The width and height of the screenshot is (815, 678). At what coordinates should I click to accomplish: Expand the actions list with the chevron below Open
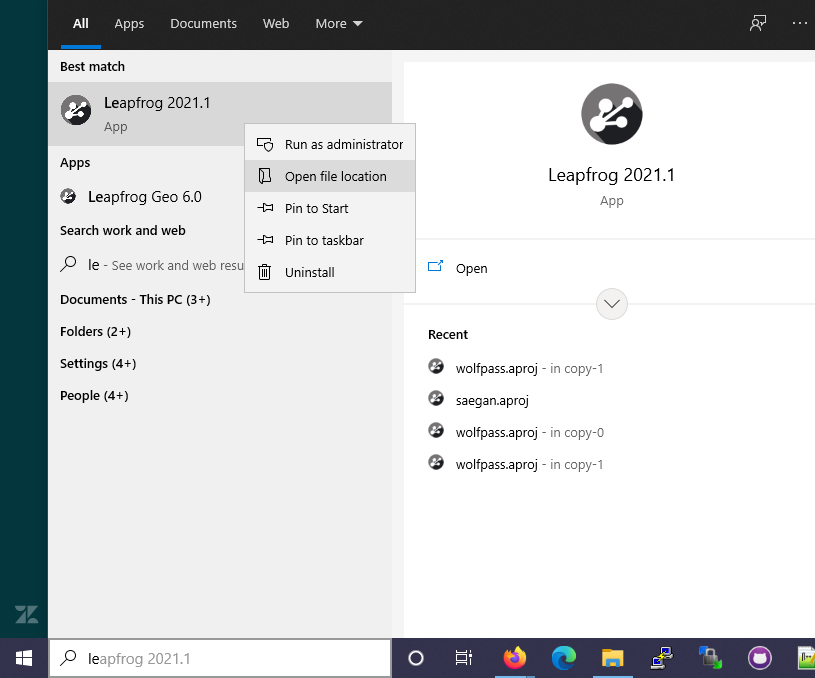click(x=611, y=304)
